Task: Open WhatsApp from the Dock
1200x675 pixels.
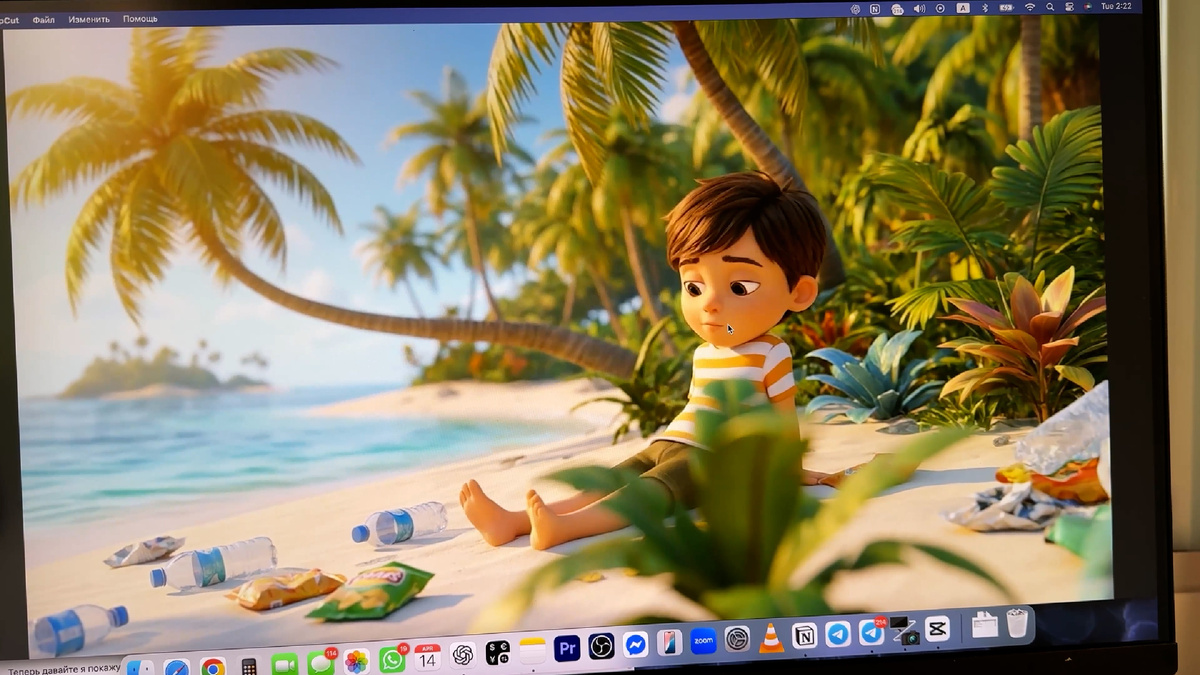Action: click(x=392, y=659)
